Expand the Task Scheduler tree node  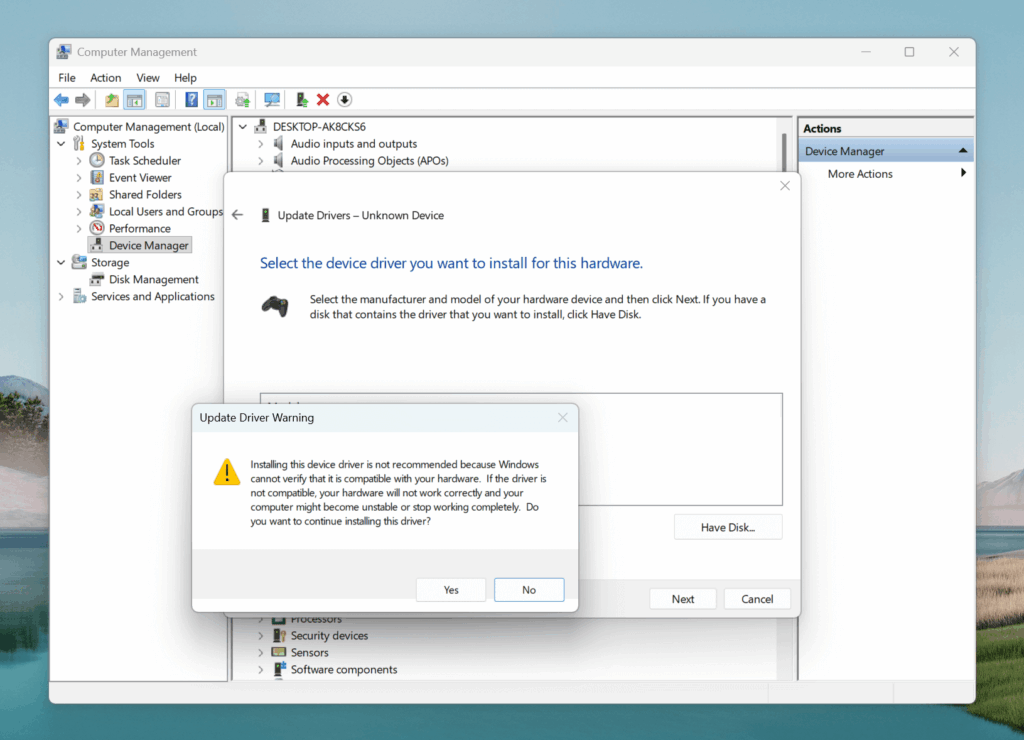click(x=79, y=161)
